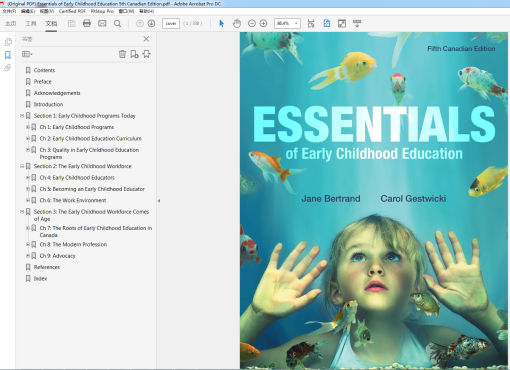Image resolution: width=510 pixels, height=370 pixels.
Task: Expand Ch 9: Advocacy bookmark
Action: [28, 256]
